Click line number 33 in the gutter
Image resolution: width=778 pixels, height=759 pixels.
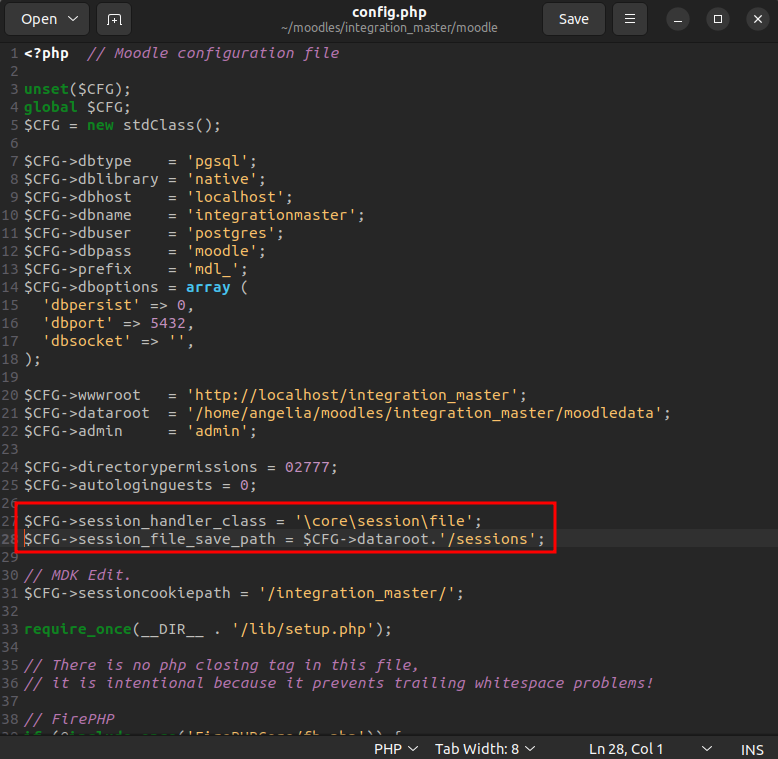pos(10,629)
